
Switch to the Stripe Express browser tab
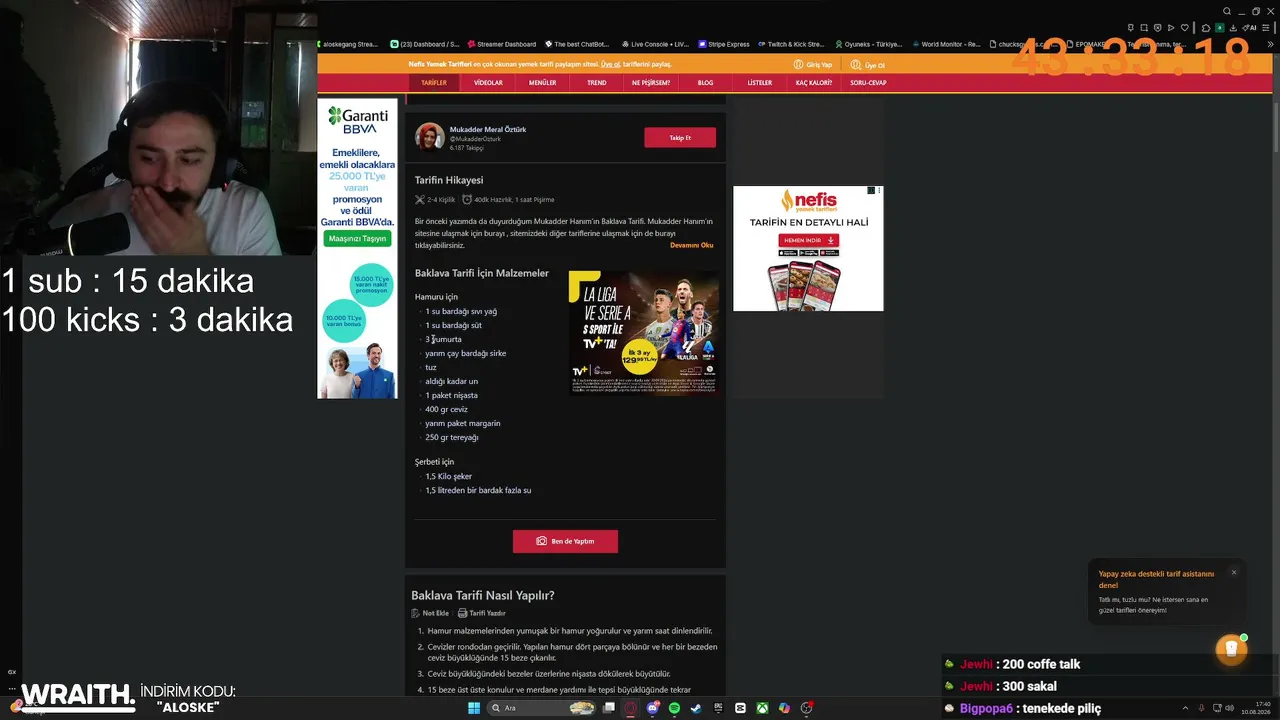coord(725,44)
